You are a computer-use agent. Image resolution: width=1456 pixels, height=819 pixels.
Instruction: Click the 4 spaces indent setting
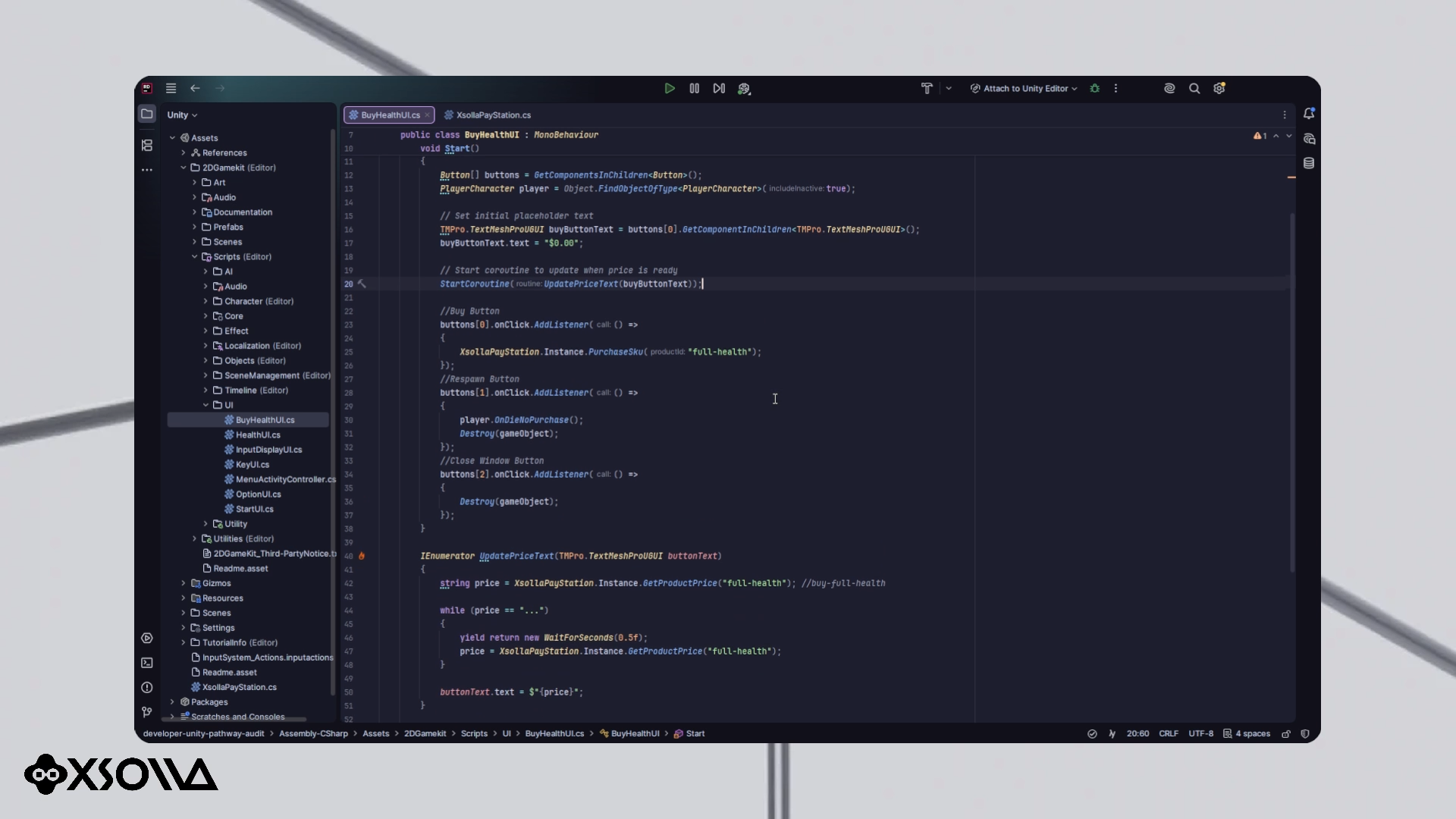1247,734
